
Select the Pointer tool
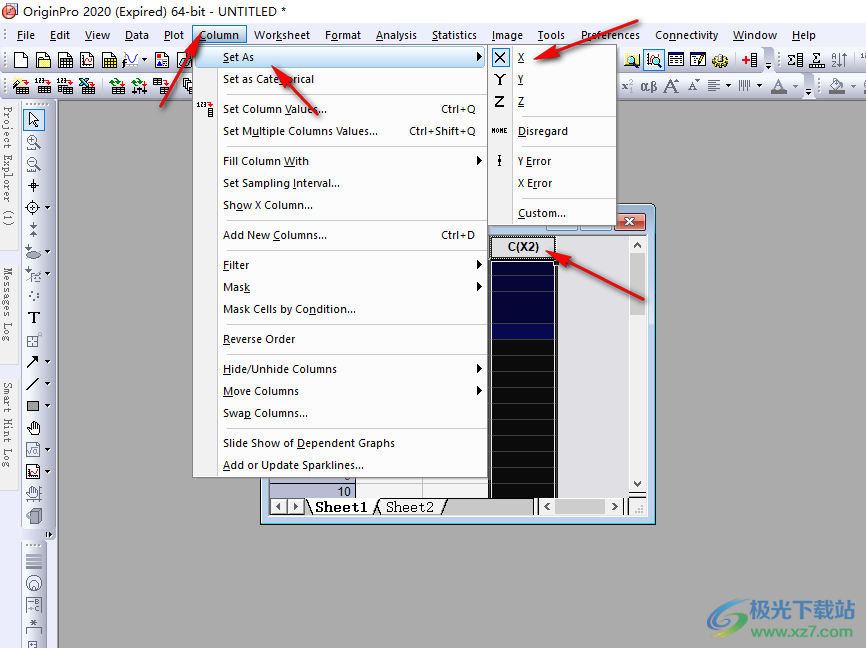coord(34,119)
